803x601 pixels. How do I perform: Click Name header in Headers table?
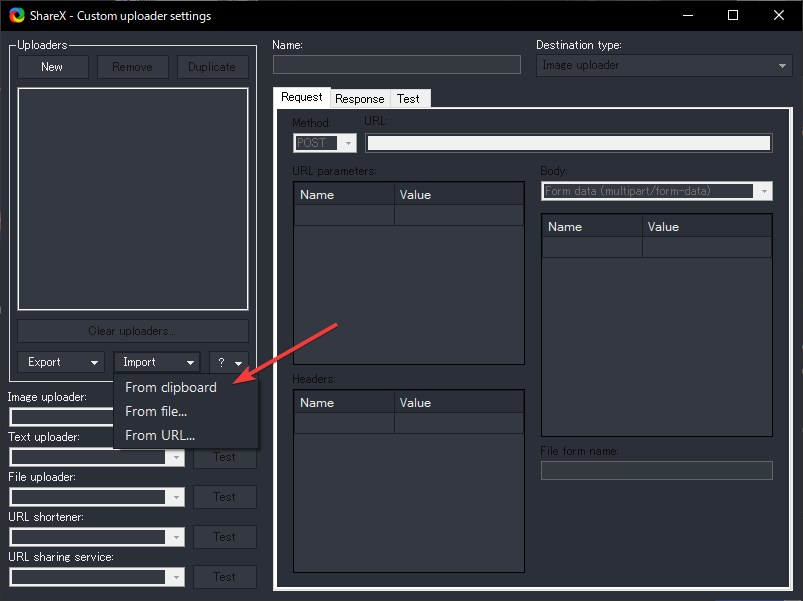(344, 402)
